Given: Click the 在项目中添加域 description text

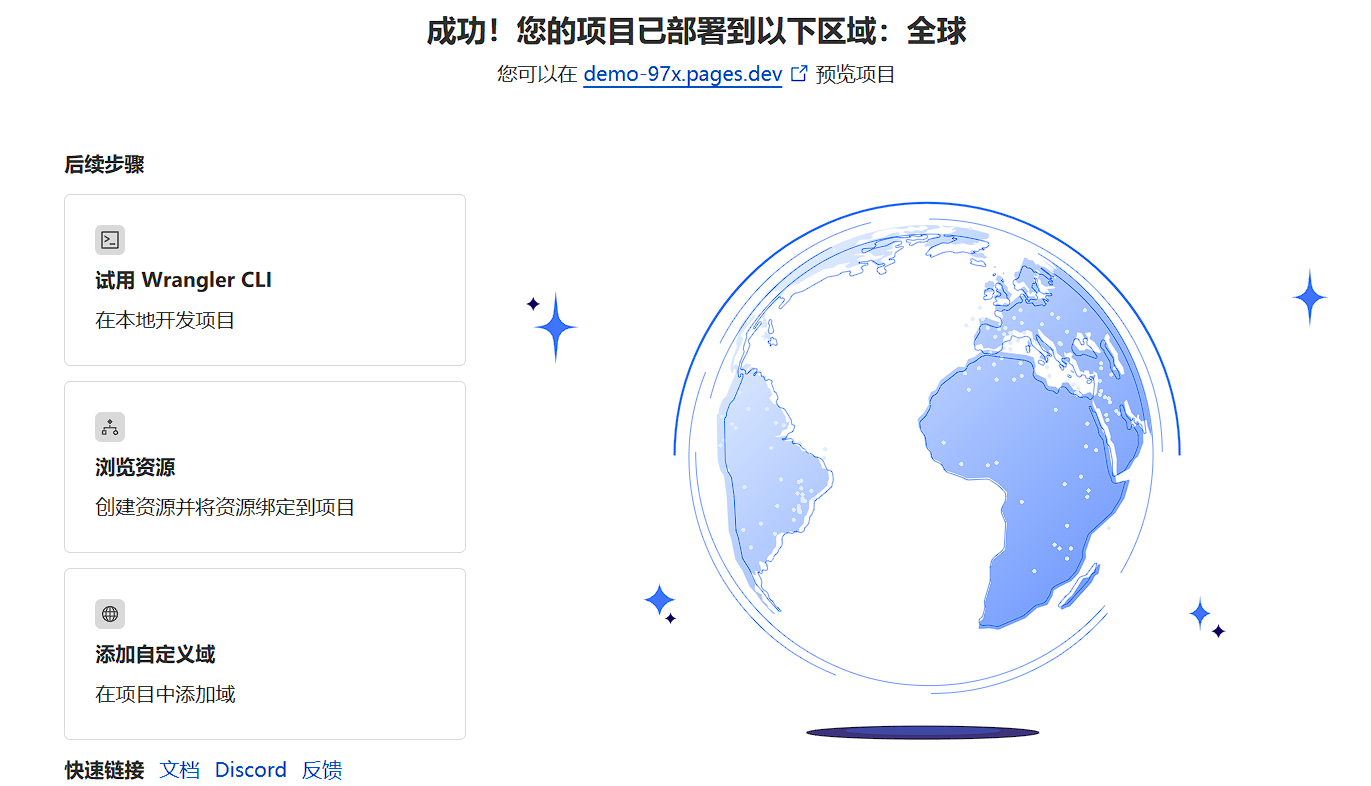Looking at the screenshot, I should tap(165, 695).
